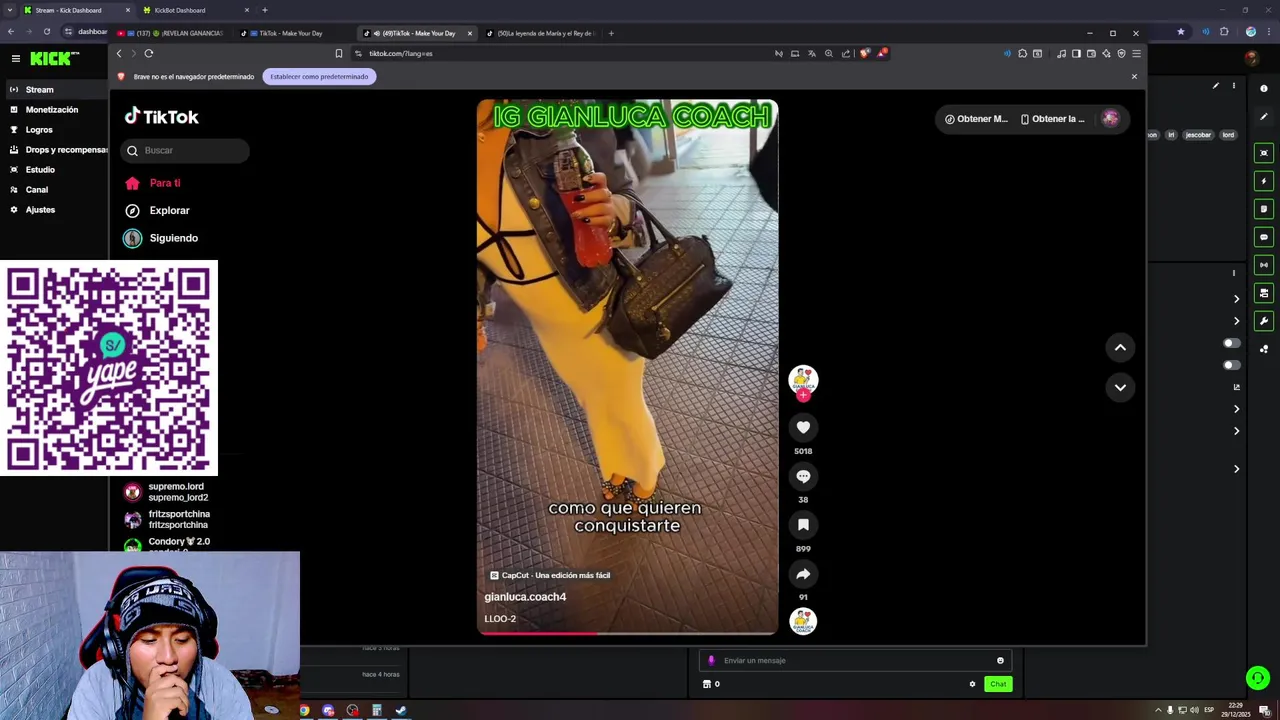Click the TikTok Buscar search field
This screenshot has height=720, width=1280.
pyautogui.click(x=185, y=151)
